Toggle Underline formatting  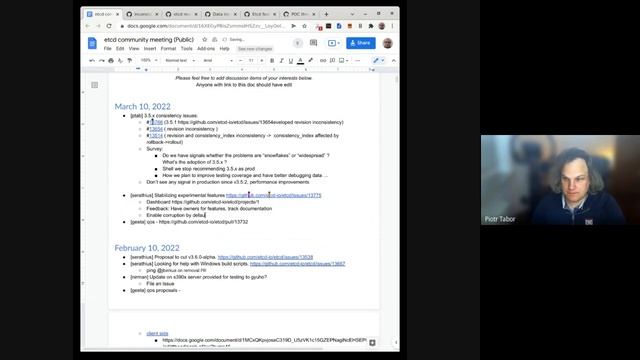coord(291,60)
